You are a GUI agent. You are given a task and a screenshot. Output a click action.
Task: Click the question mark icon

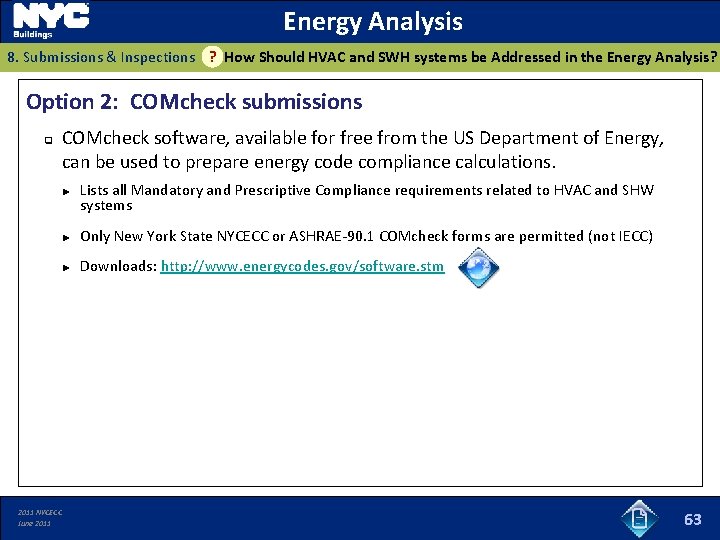(212, 57)
